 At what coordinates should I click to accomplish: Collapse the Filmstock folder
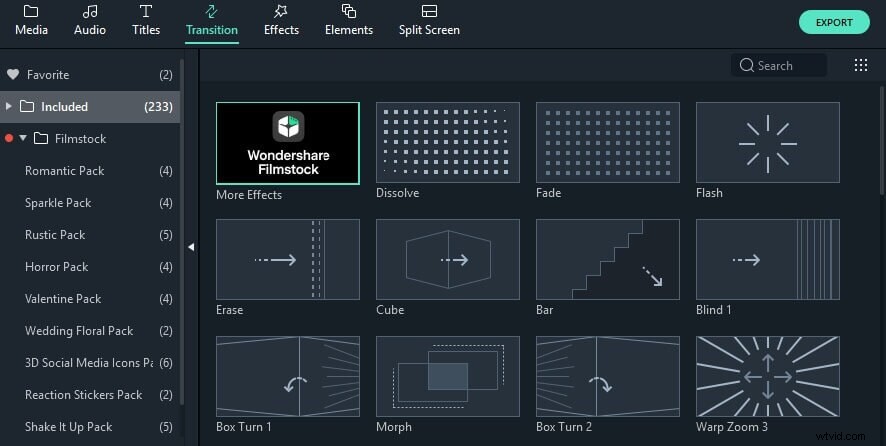pos(23,138)
